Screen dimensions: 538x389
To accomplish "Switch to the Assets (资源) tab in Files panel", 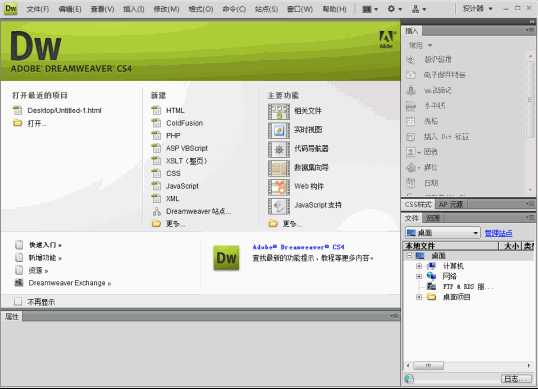I will 433,218.
